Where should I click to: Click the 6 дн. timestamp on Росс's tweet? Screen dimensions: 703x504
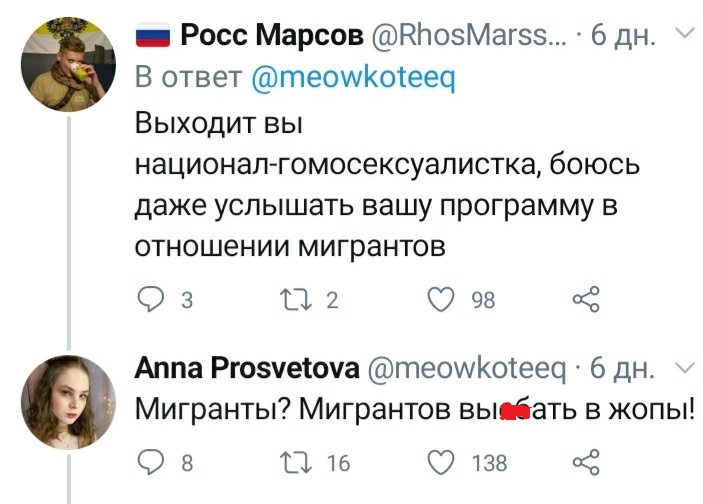tap(623, 39)
